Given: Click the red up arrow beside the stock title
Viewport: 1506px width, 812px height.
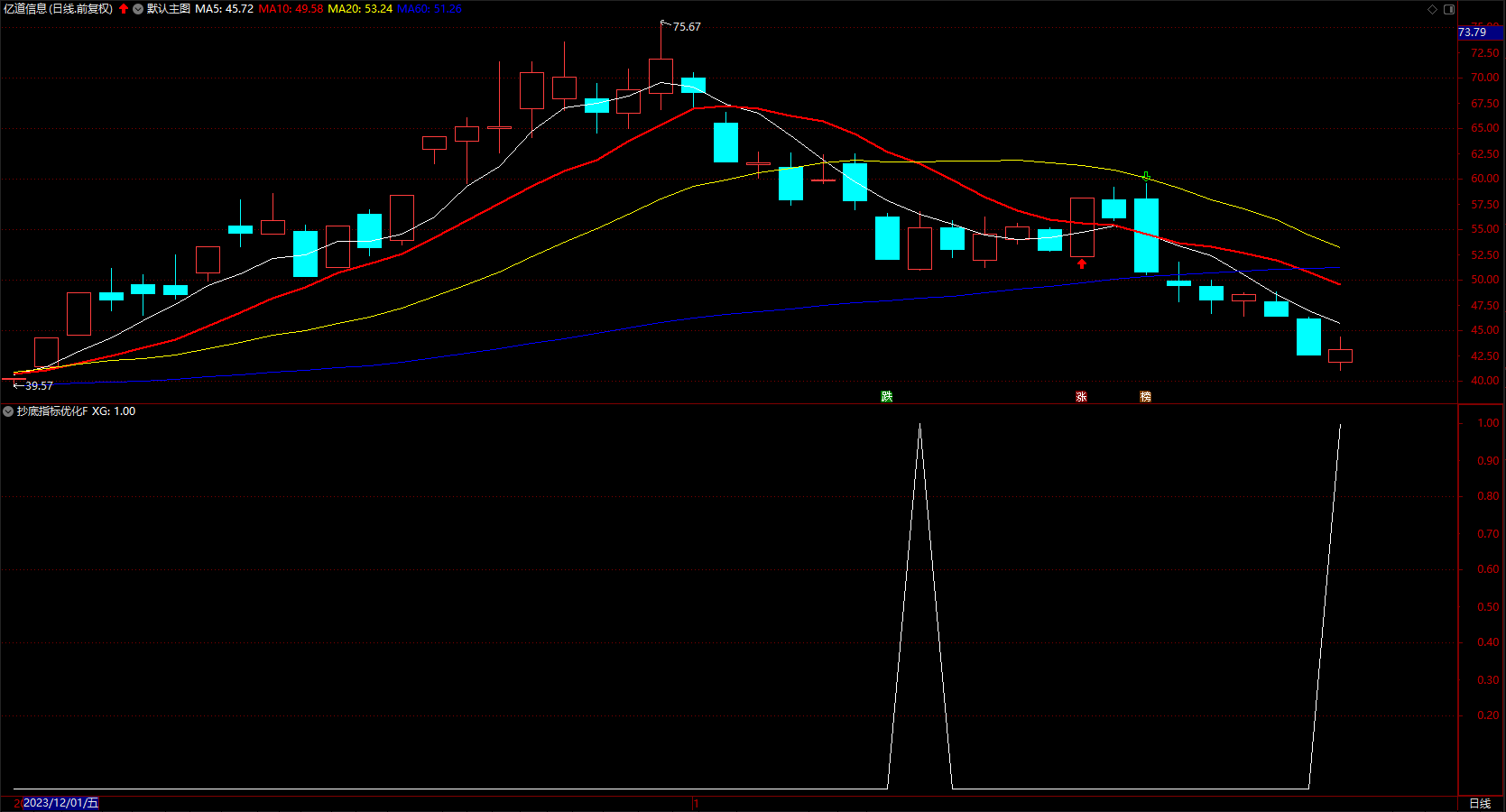Looking at the screenshot, I should click(124, 9).
